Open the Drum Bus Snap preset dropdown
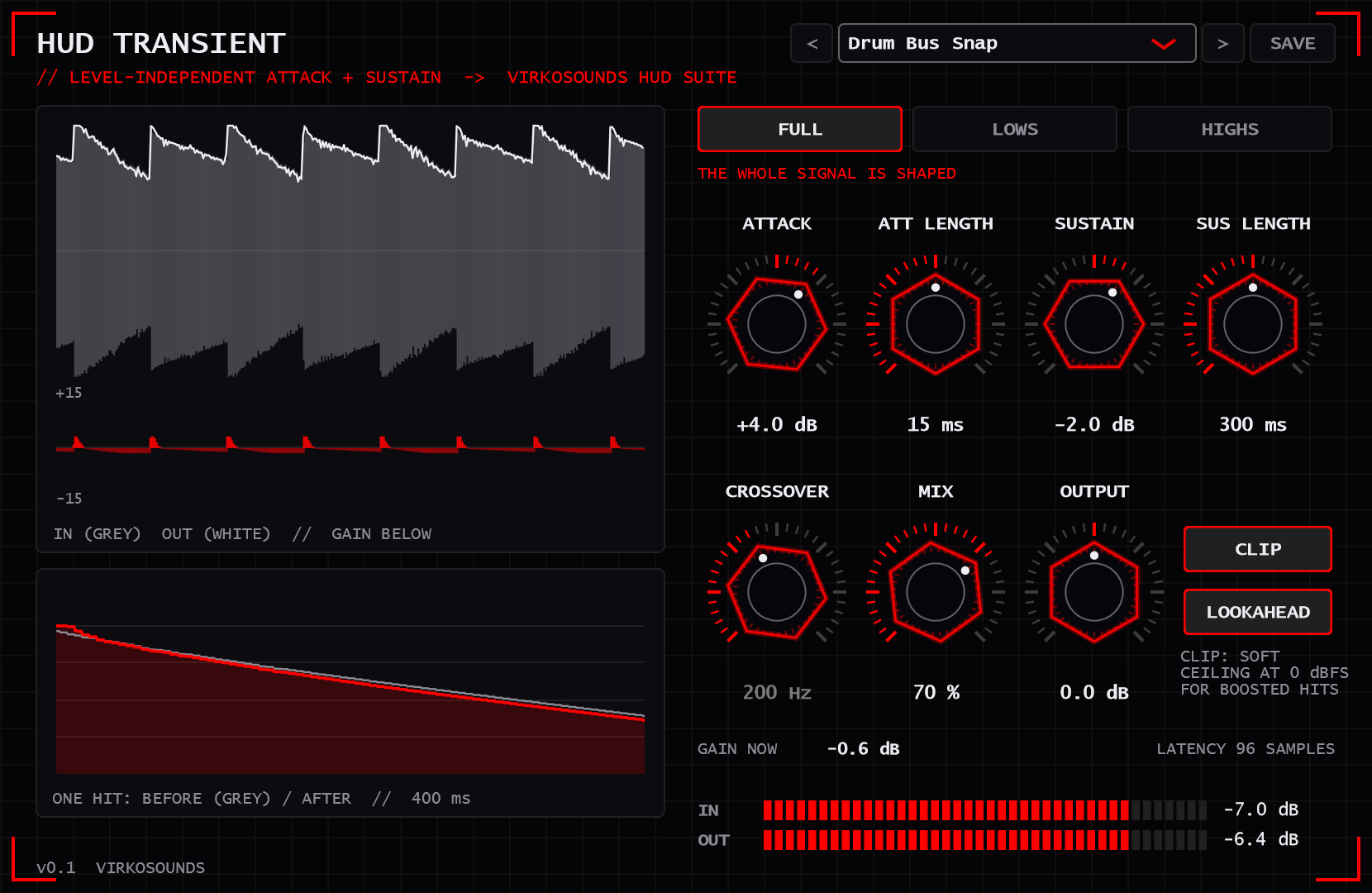Image resolution: width=1372 pixels, height=893 pixels. pyautogui.click(x=1017, y=43)
